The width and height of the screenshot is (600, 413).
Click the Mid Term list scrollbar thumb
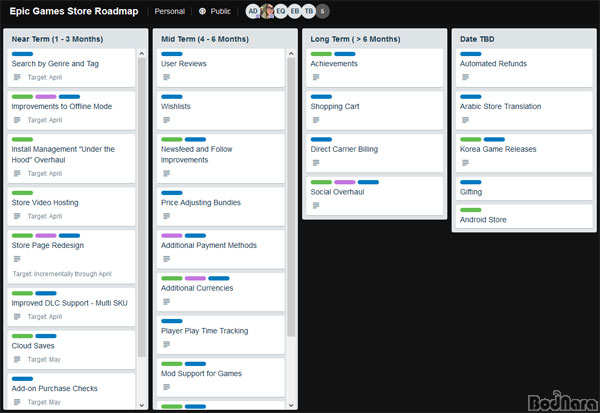[291, 197]
